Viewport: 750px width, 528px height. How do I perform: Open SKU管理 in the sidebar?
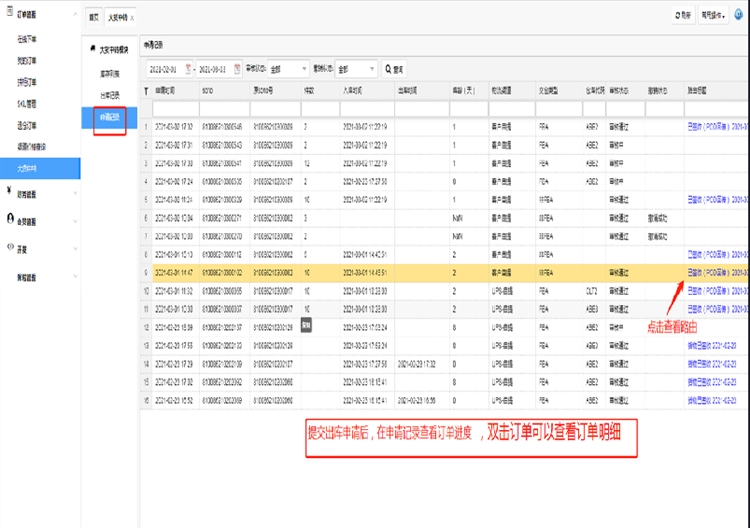click(x=27, y=104)
